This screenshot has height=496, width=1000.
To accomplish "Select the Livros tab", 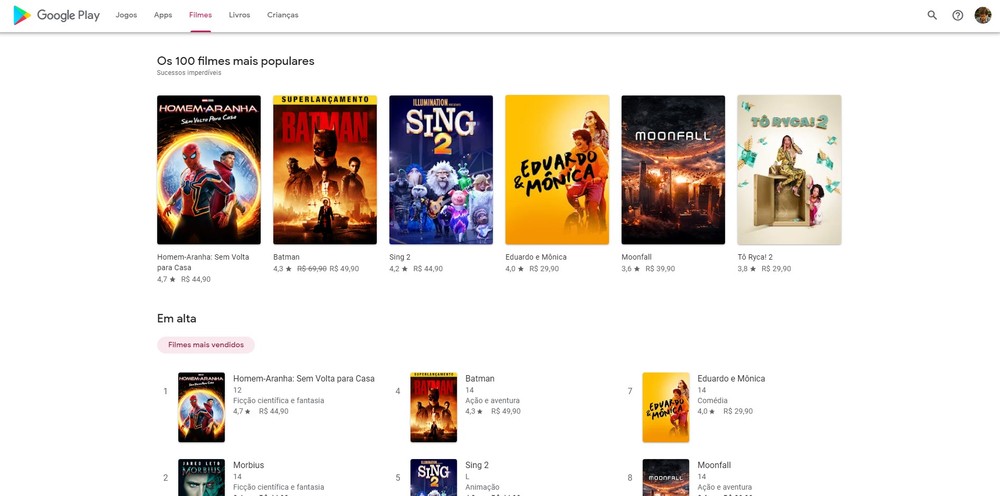I will (239, 15).
